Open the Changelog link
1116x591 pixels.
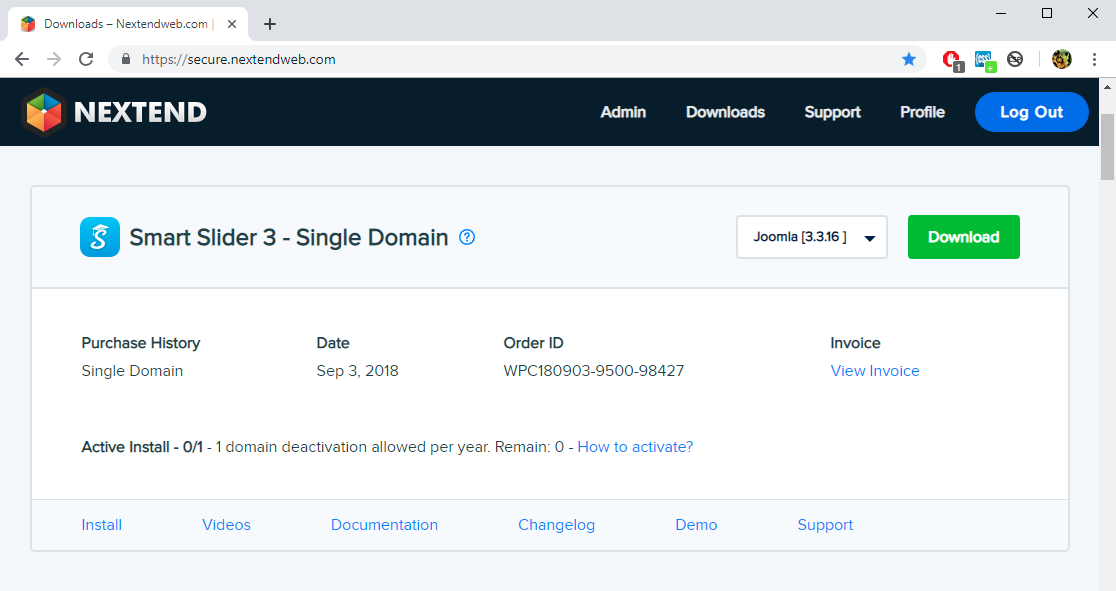click(x=557, y=525)
